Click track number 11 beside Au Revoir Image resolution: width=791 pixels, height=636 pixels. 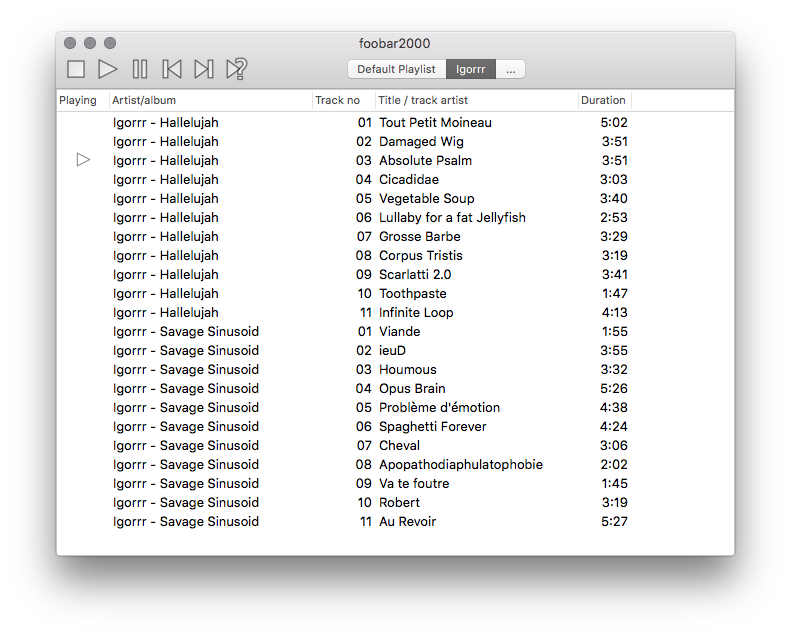[x=365, y=522]
